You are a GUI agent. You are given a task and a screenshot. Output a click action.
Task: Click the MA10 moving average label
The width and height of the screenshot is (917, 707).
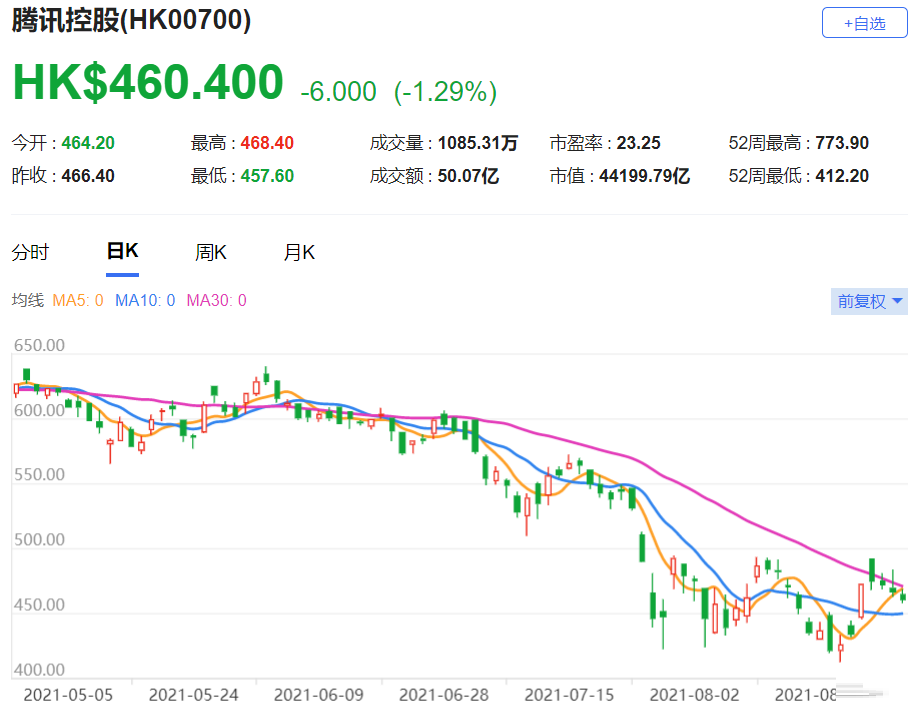tap(145, 301)
